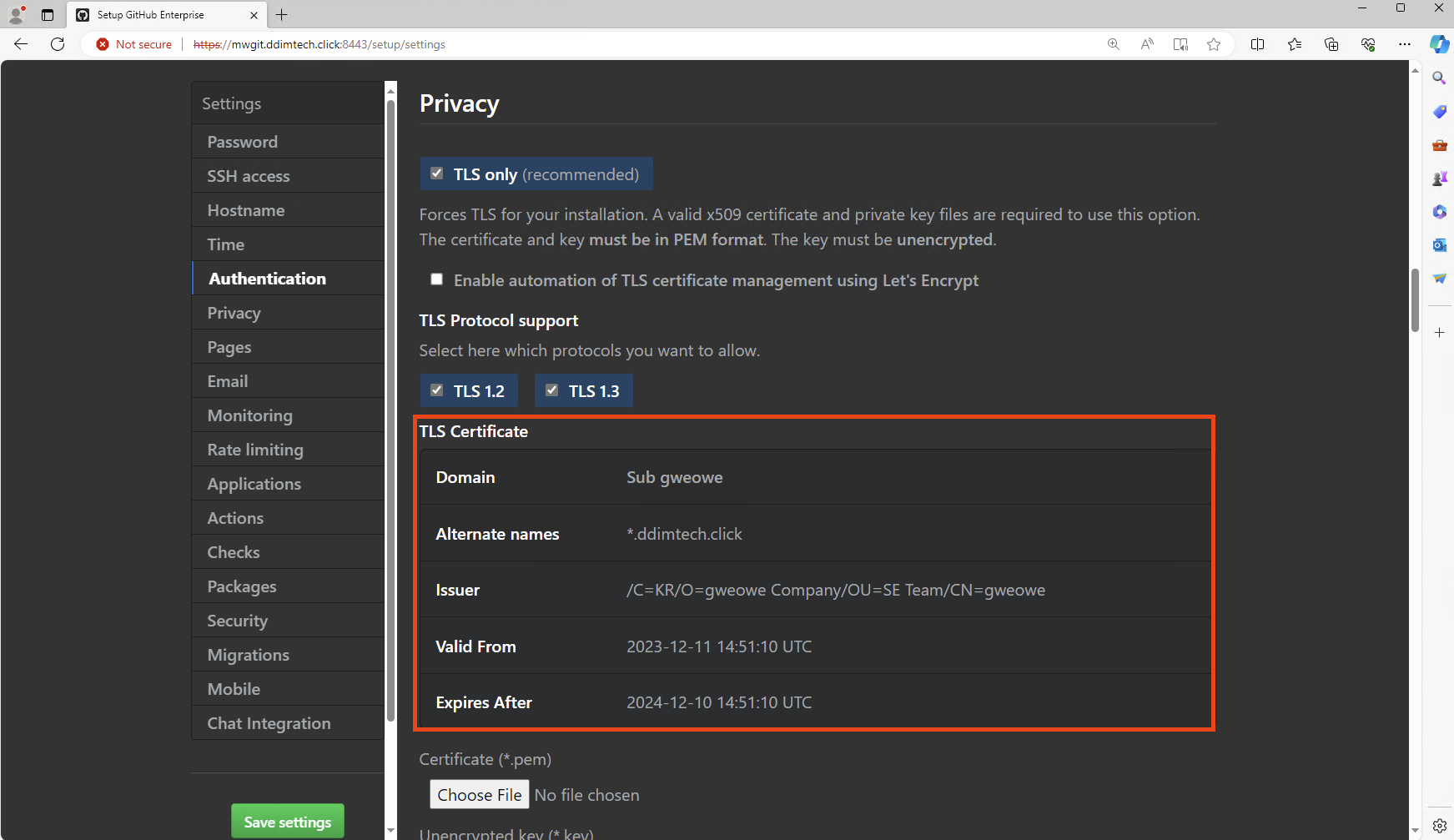The width and height of the screenshot is (1454, 840).
Task: Select the Sub gweowe domain value
Action: pyautogui.click(x=675, y=477)
